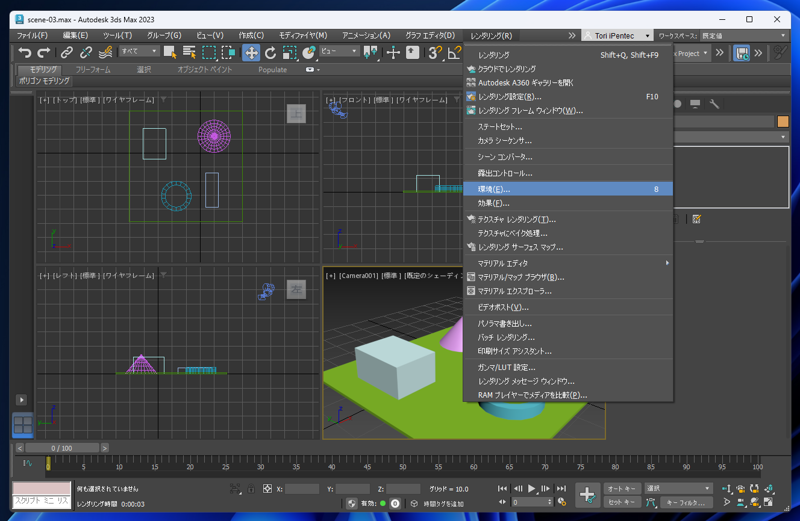
Task: Click the large Set Keys plus button
Action: click(587, 494)
